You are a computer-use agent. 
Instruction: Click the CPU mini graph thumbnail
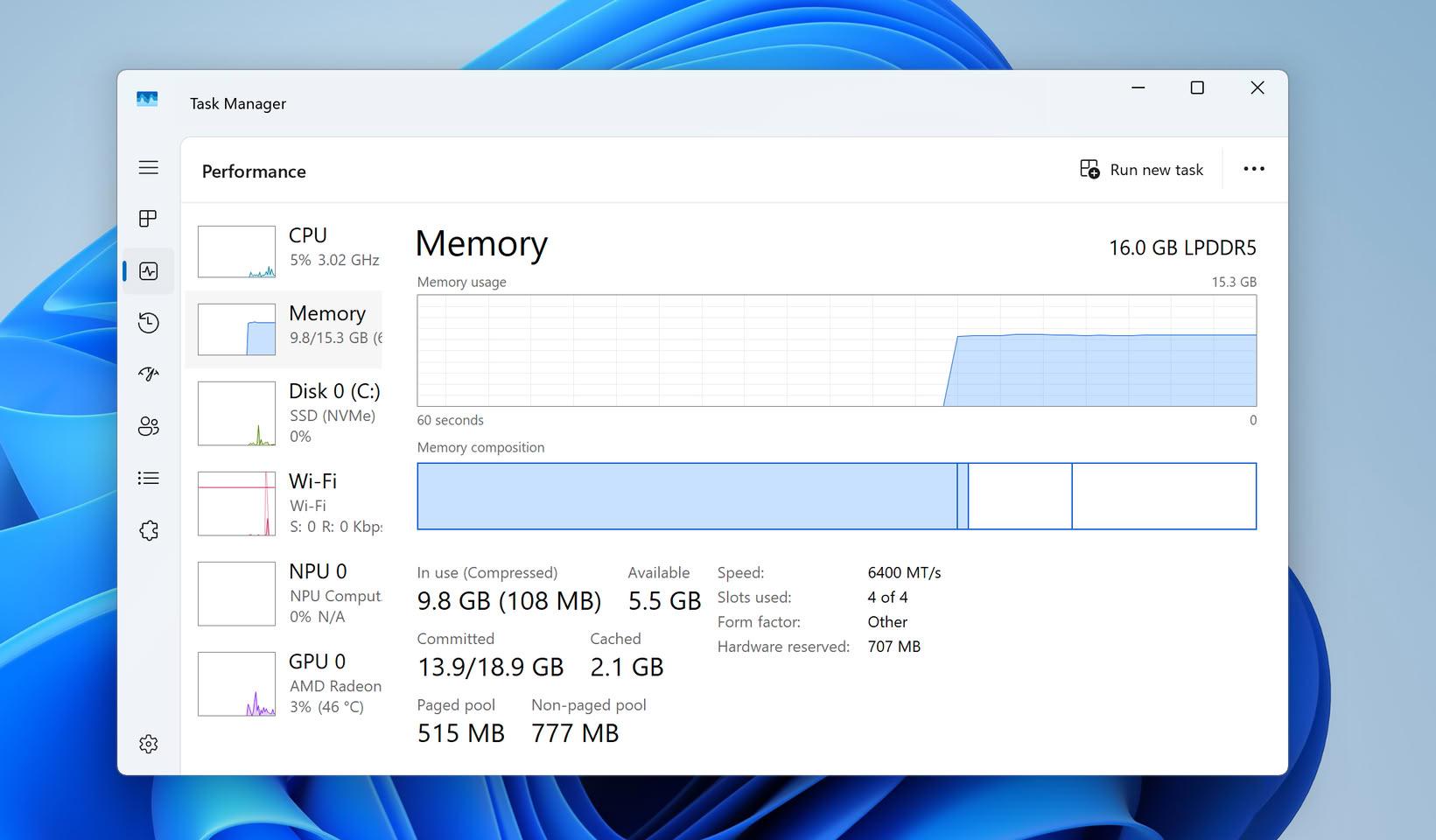point(236,252)
